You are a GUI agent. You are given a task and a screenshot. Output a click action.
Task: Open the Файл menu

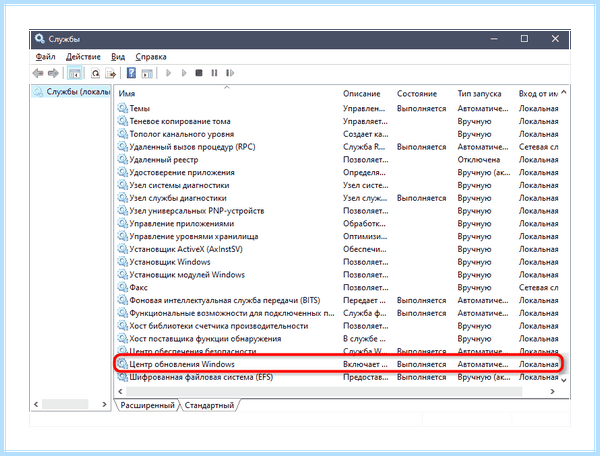tap(45, 57)
